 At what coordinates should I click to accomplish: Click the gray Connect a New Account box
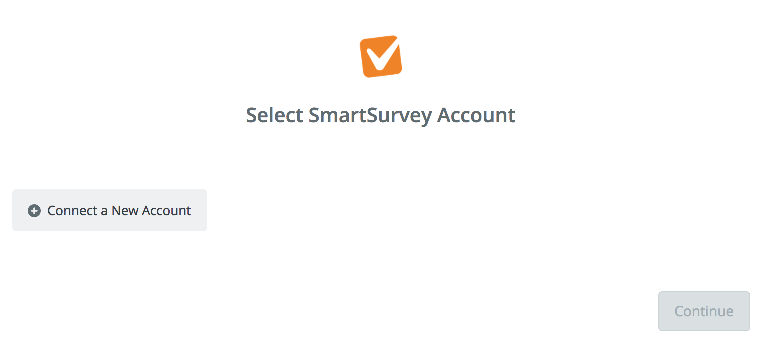click(x=109, y=210)
